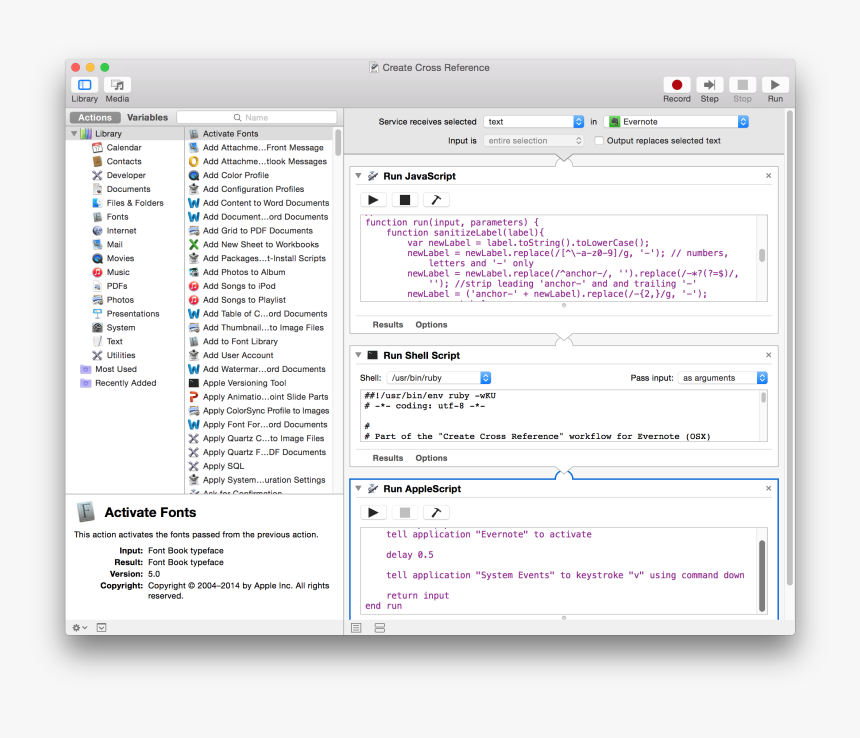This screenshot has width=860, height=738.
Task: Click the Run JavaScript code scrollbar
Action: click(x=762, y=256)
